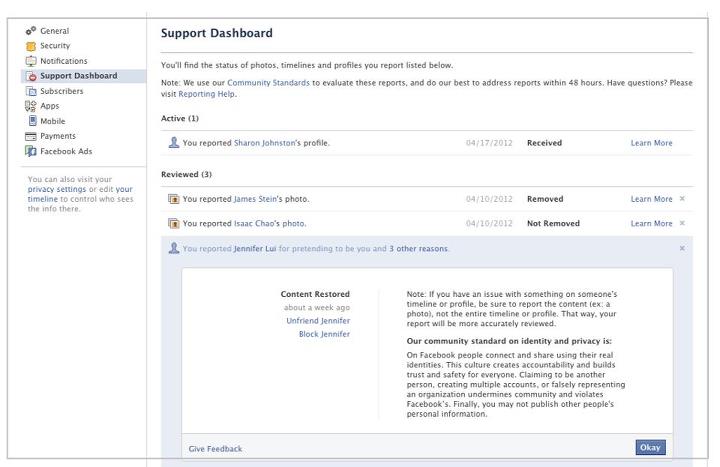Click the Notifications icon in sidebar
The width and height of the screenshot is (720, 467).
tap(30, 61)
